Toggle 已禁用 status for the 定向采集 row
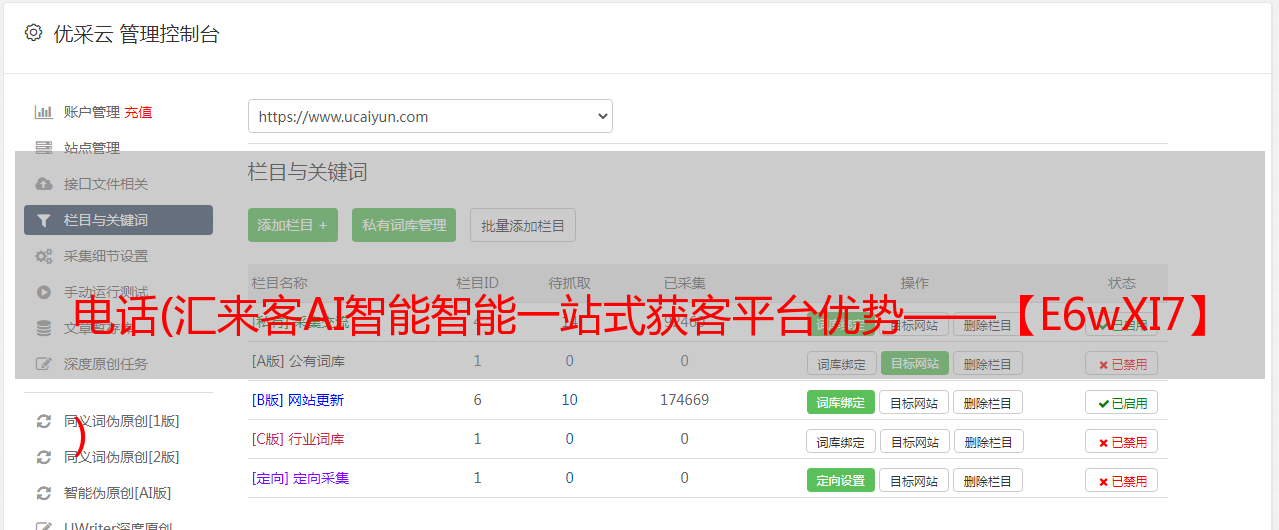Image resolution: width=1279 pixels, height=530 pixels. [x=1122, y=480]
